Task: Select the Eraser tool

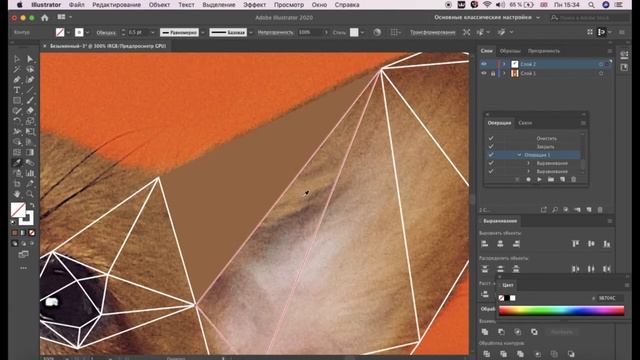Action: point(30,111)
